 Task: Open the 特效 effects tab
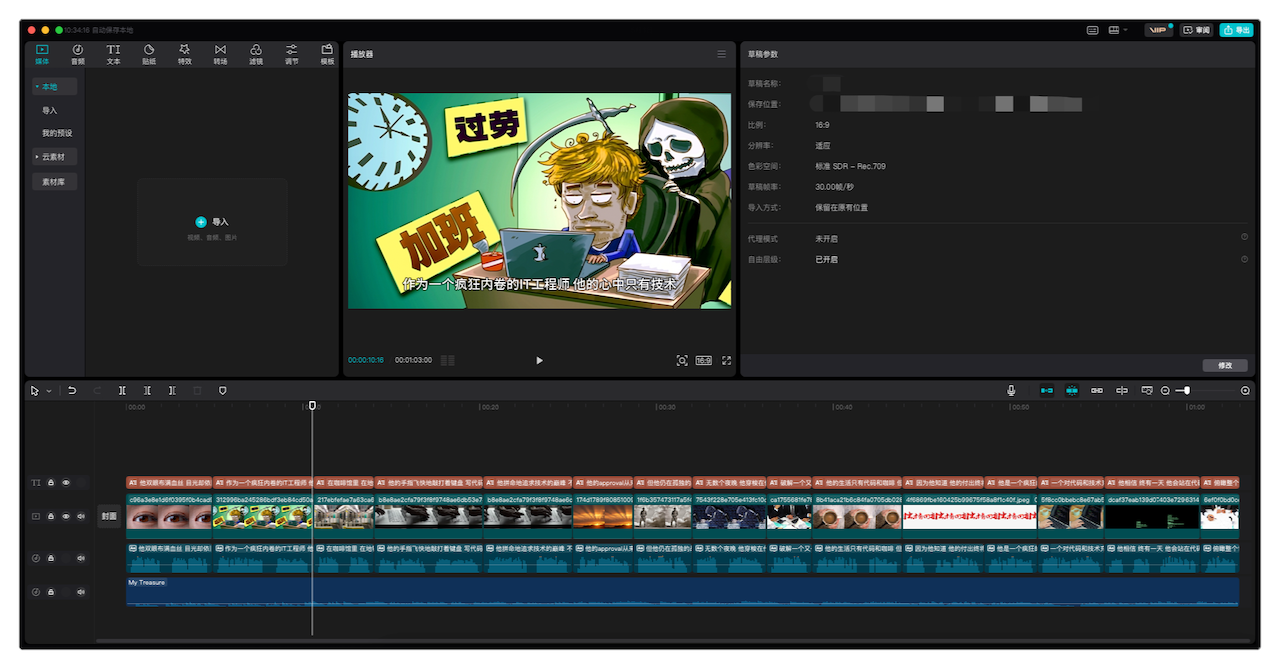[x=184, y=54]
